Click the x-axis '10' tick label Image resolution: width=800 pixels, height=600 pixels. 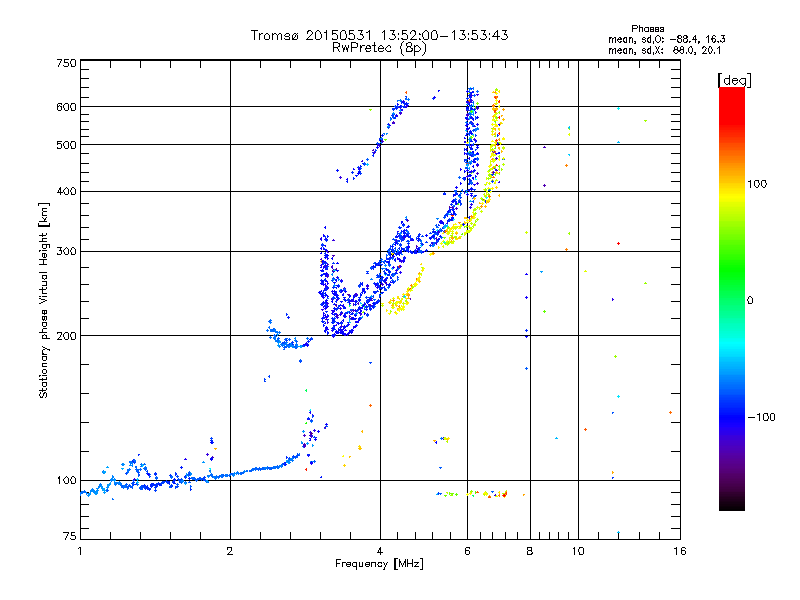tap(578, 551)
